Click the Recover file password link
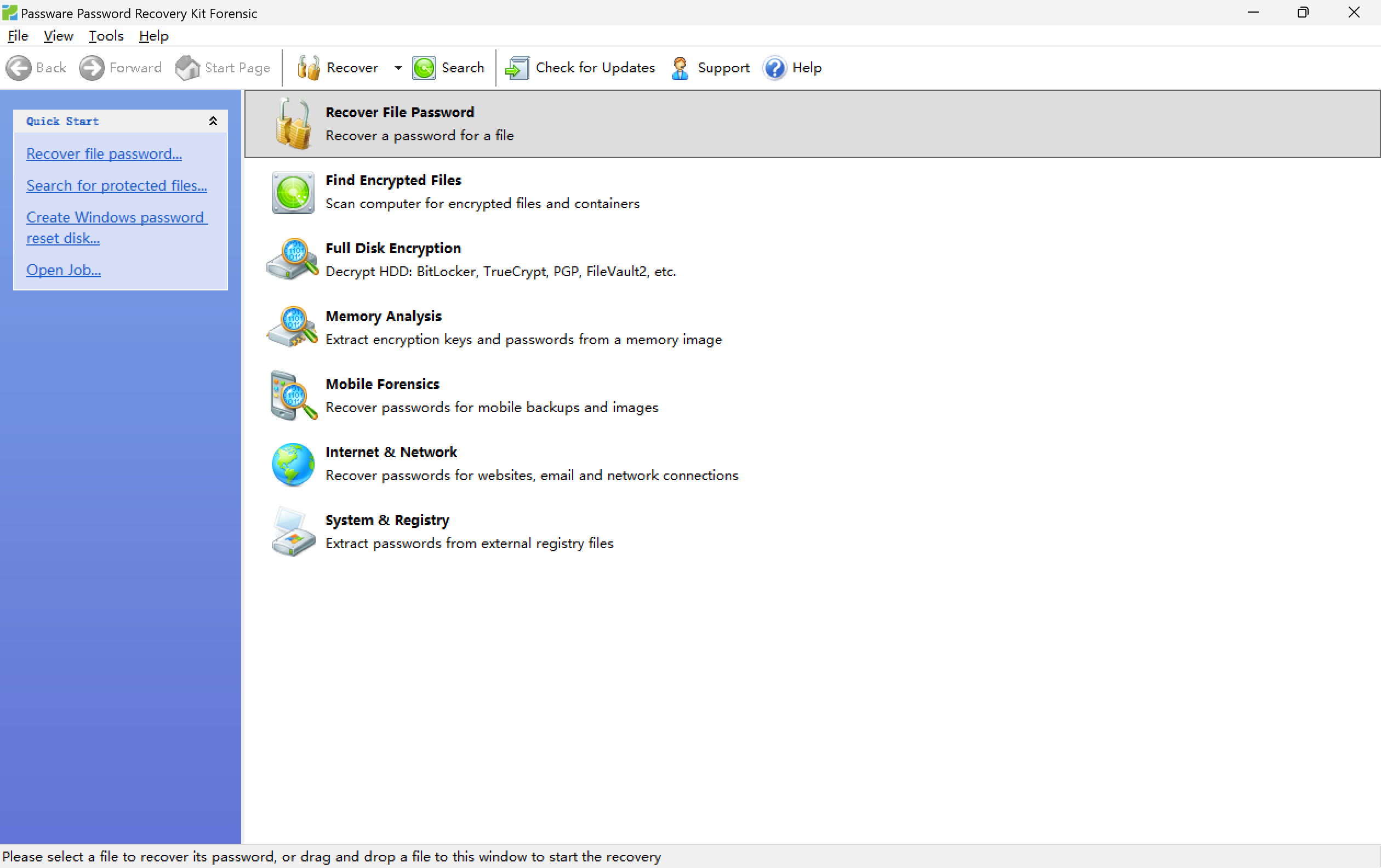 [x=104, y=153]
